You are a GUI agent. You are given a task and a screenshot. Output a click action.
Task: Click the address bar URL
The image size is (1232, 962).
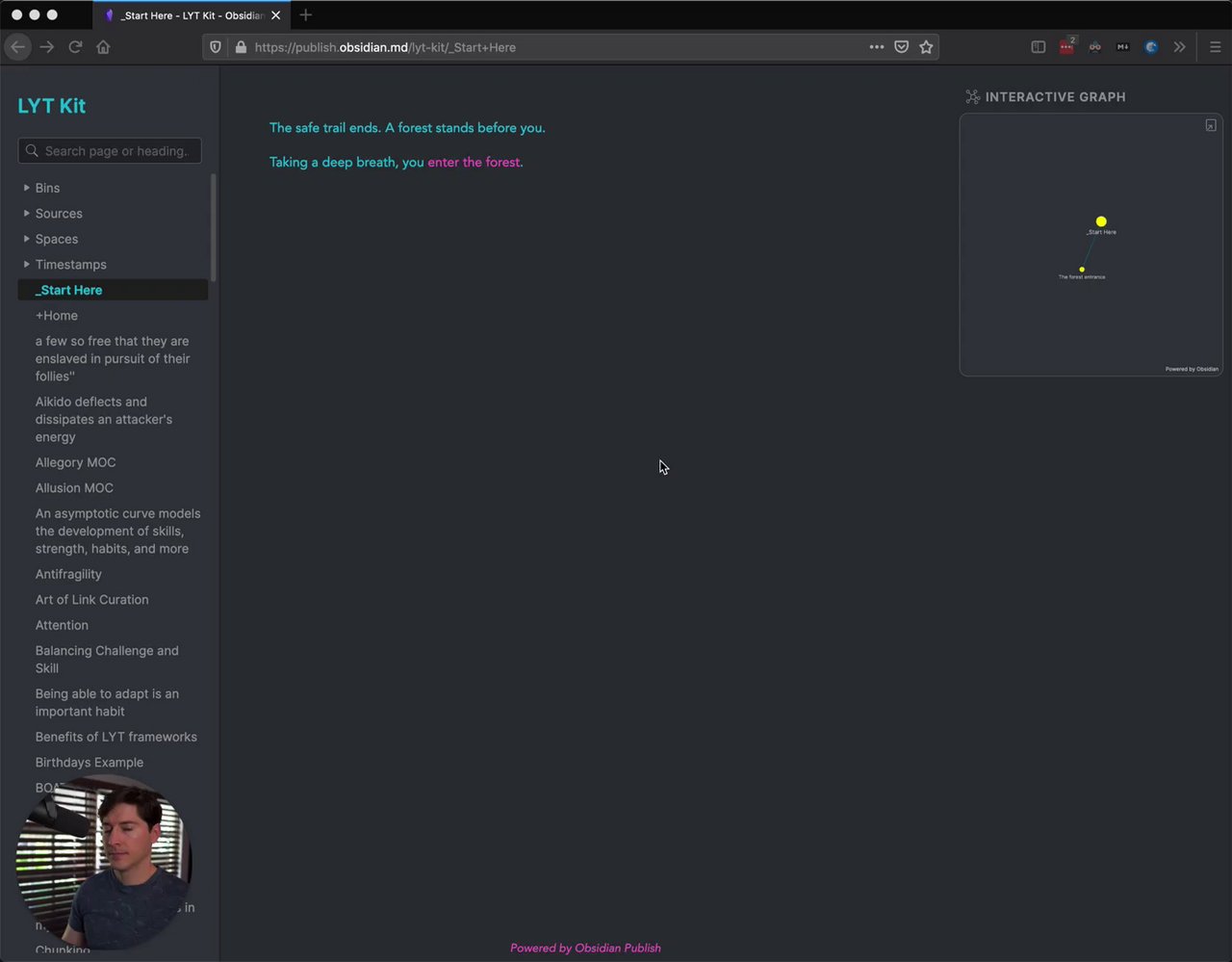tap(385, 47)
